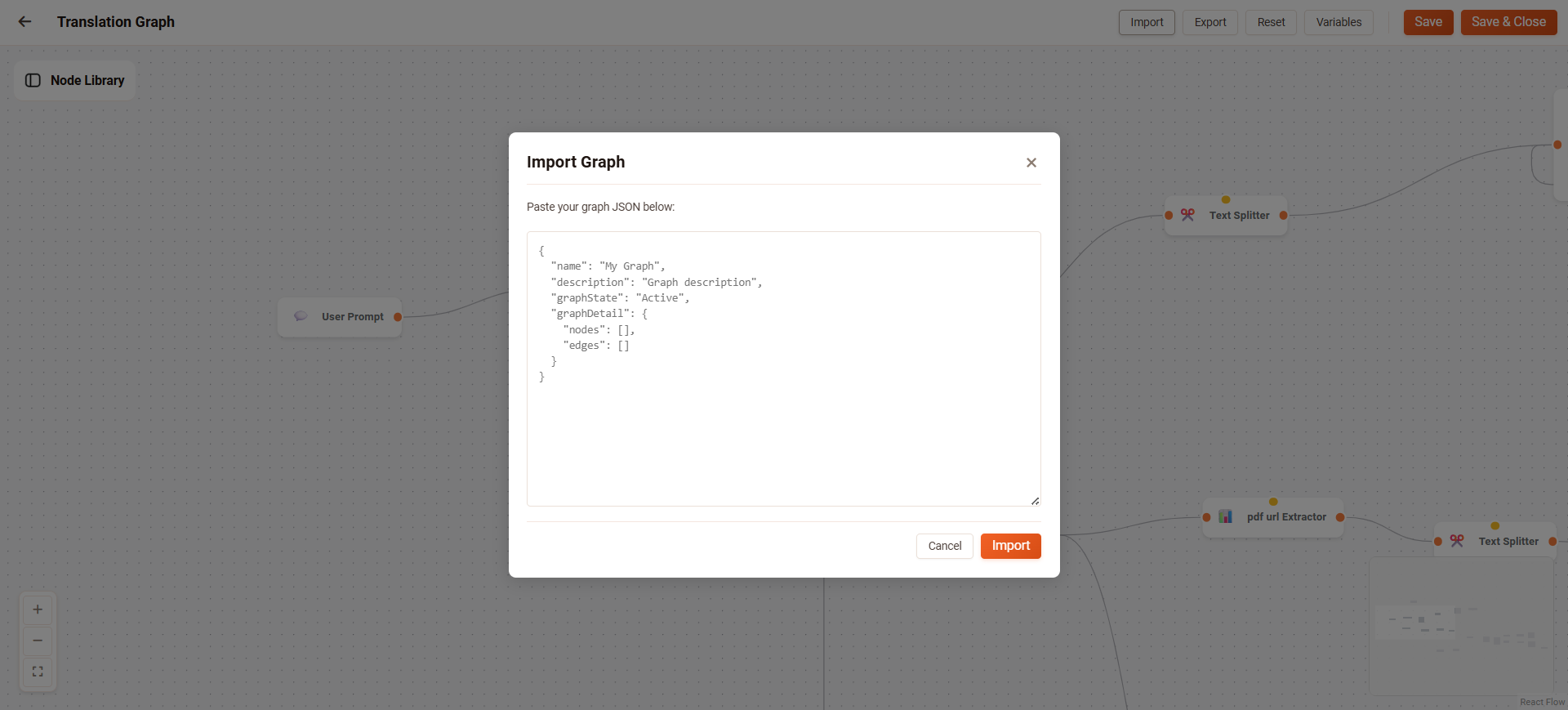The width and height of the screenshot is (1568, 710).
Task: Open the Import option in the toolbar
Action: [x=1147, y=22]
